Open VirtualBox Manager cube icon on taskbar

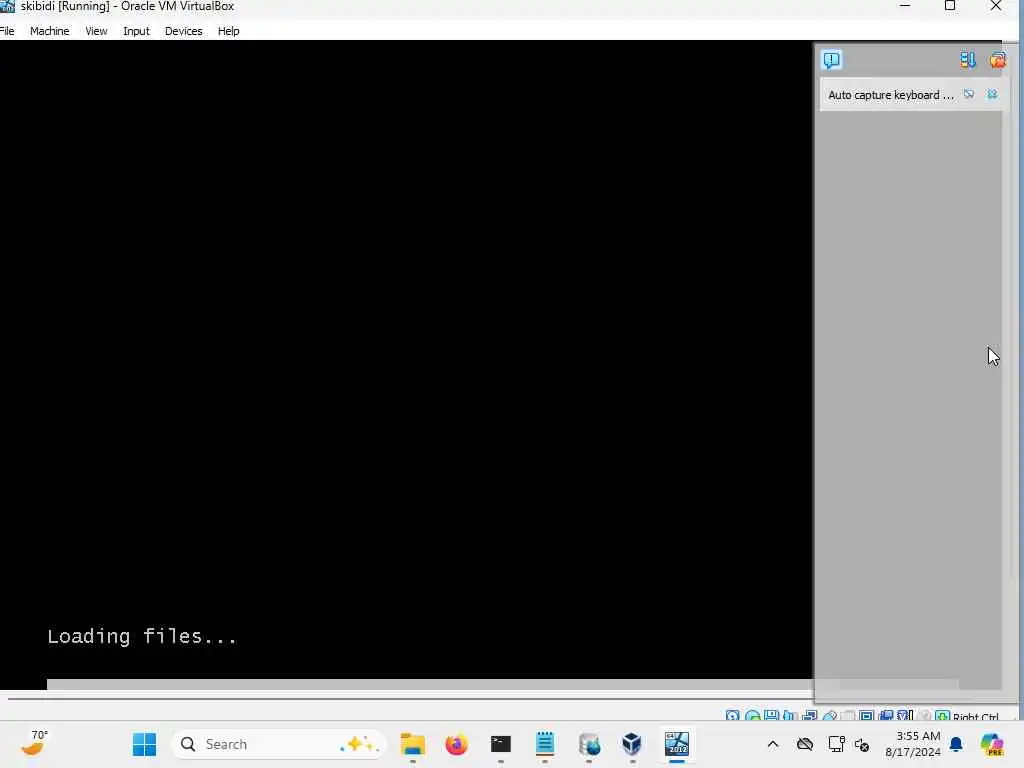(632, 744)
